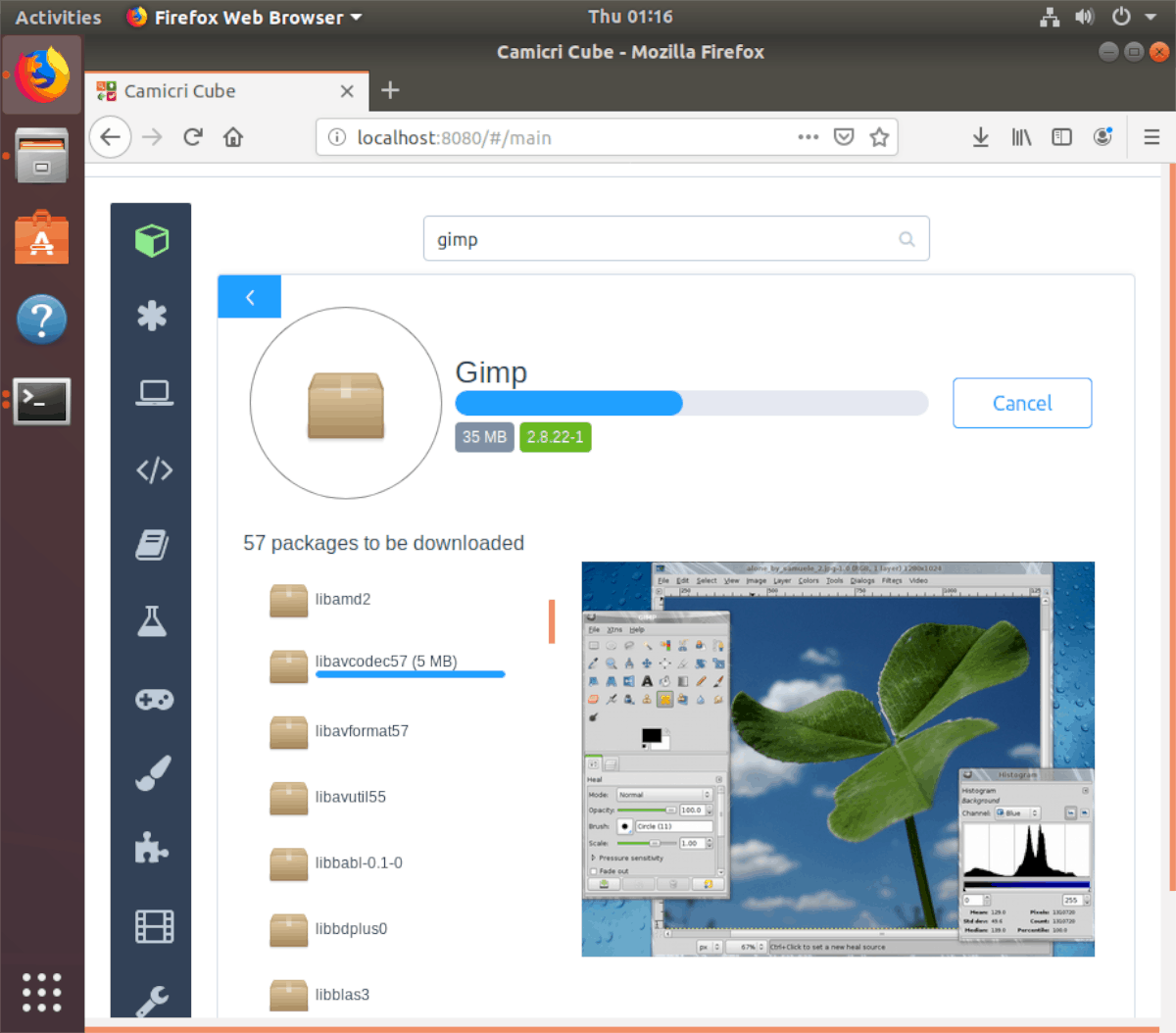Go back with the blue chevron button
The width and height of the screenshot is (1176, 1033).
pyautogui.click(x=249, y=297)
